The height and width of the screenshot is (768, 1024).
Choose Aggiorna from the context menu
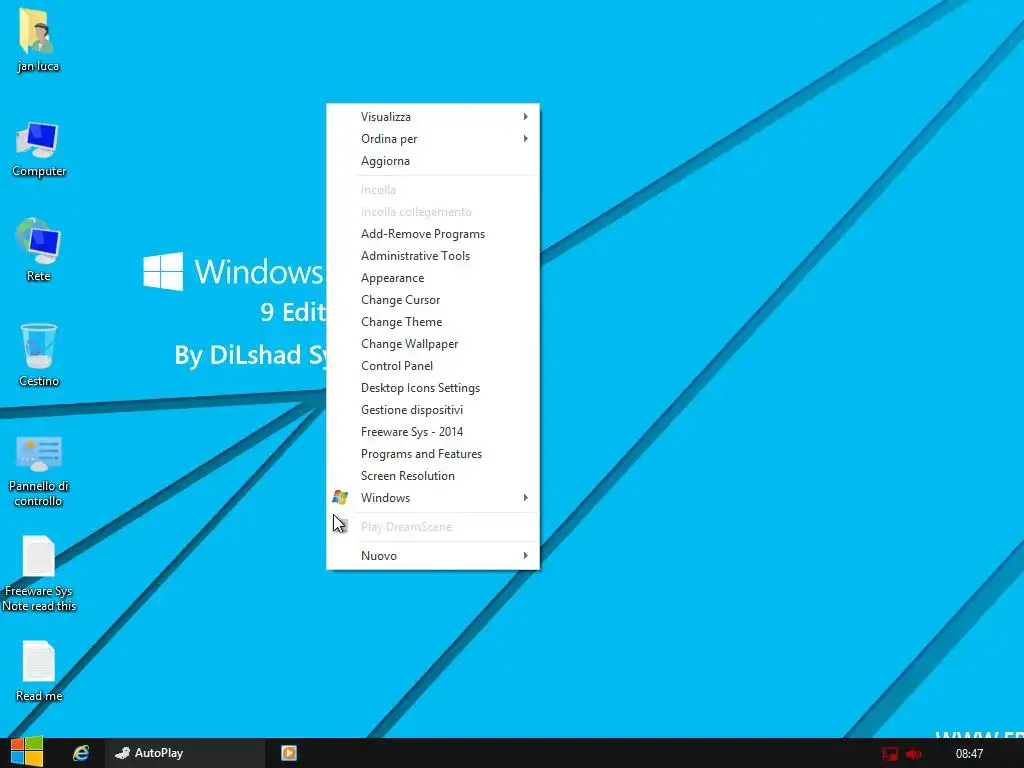[x=433, y=161]
